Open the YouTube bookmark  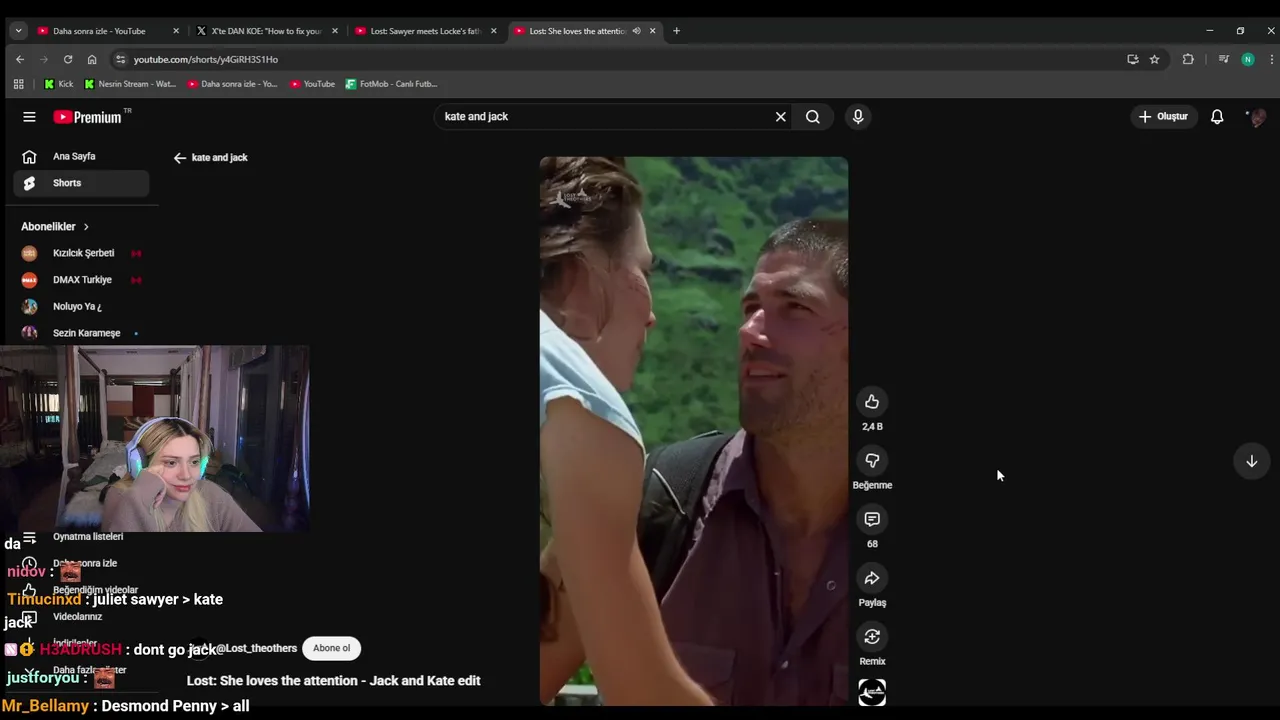point(312,84)
